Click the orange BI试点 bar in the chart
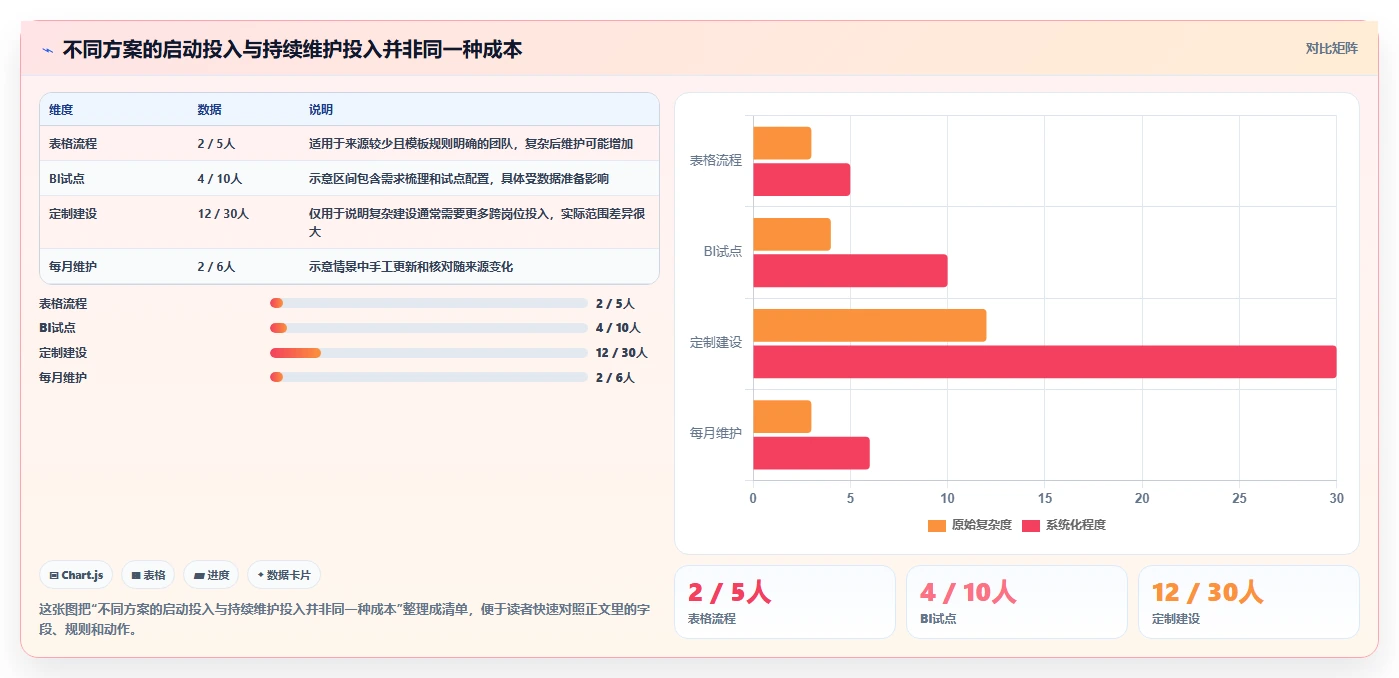This screenshot has height=678, width=1399. coord(792,234)
